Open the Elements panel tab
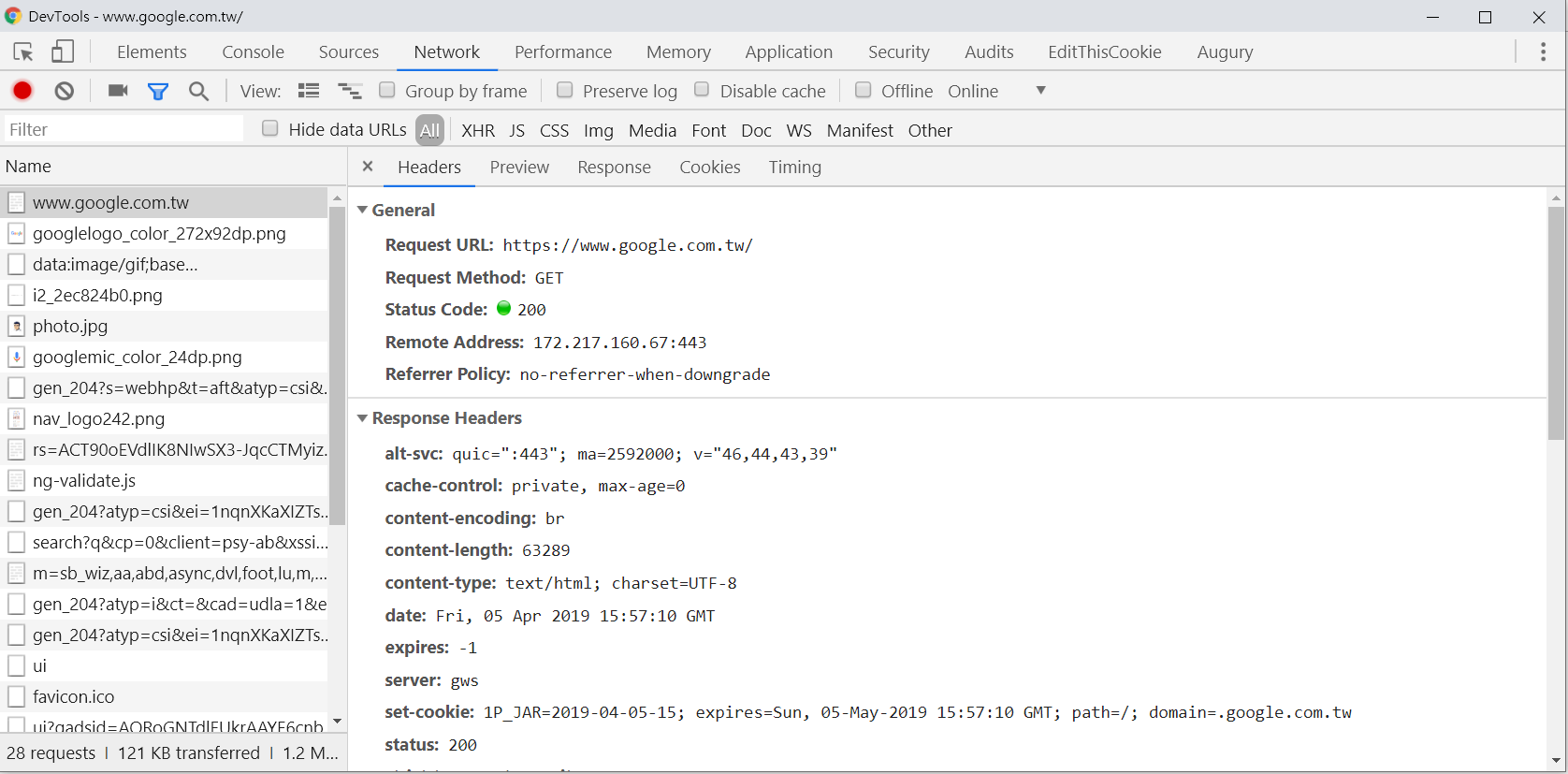 (x=152, y=51)
